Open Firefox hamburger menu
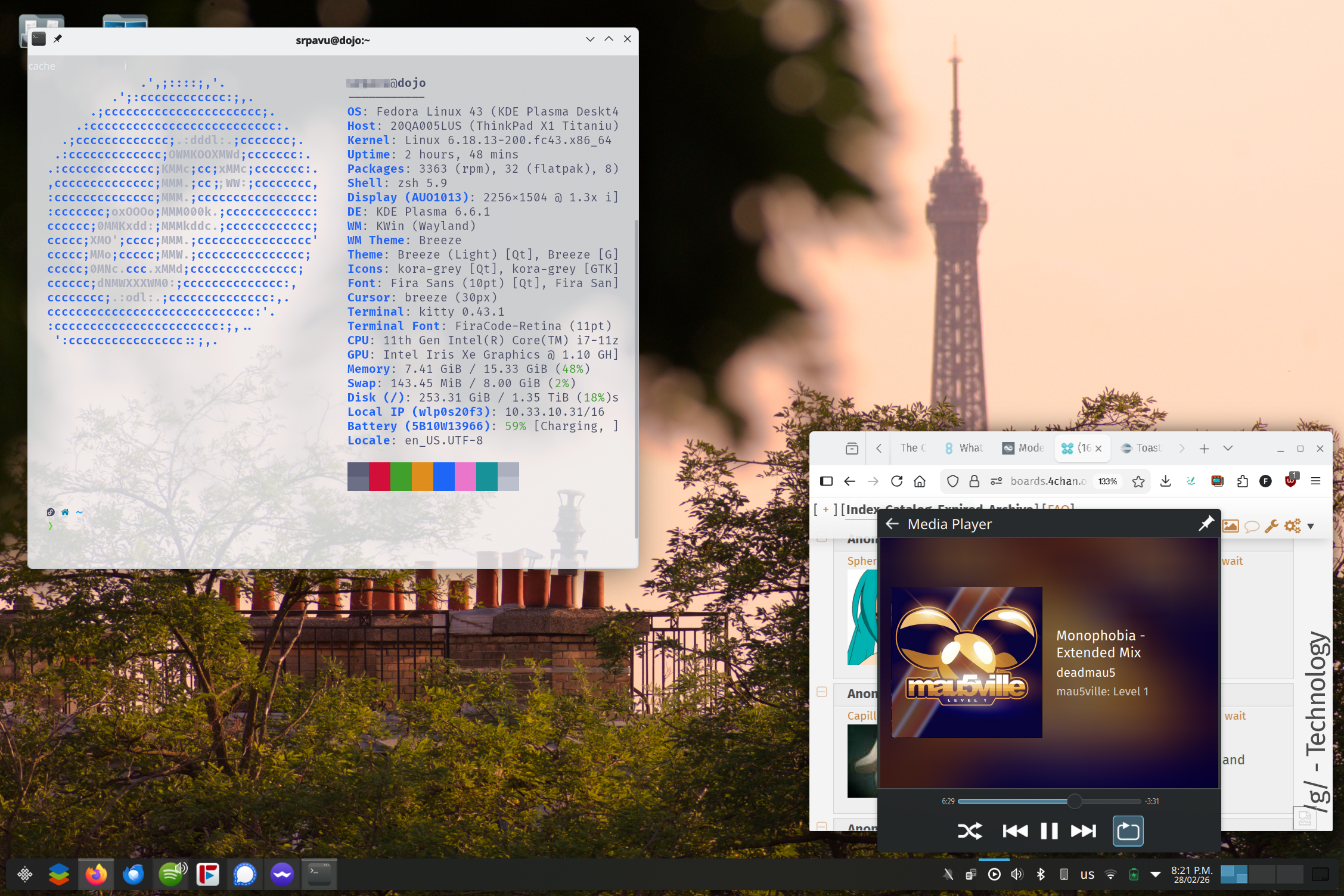 [1316, 481]
